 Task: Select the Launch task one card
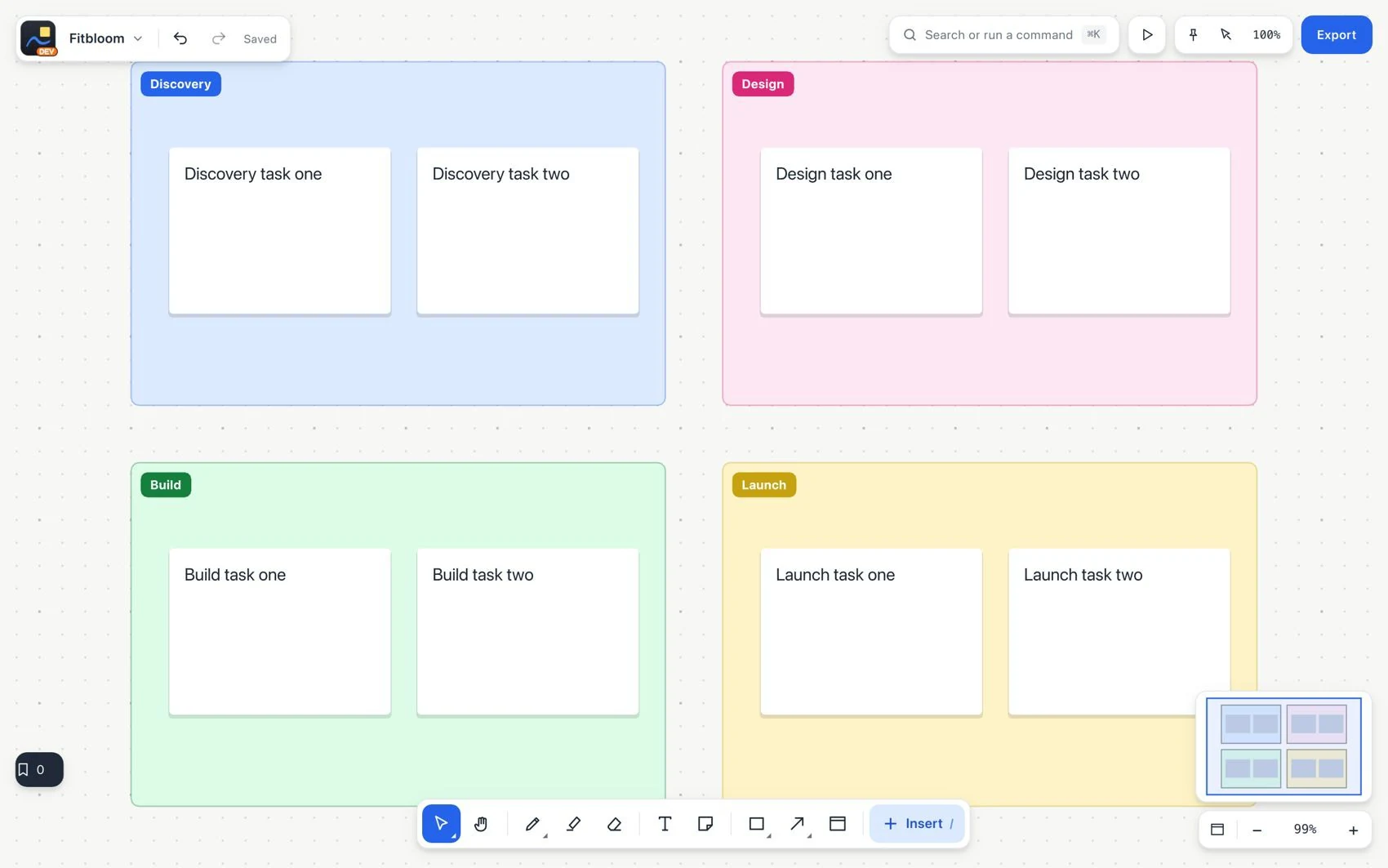871,631
